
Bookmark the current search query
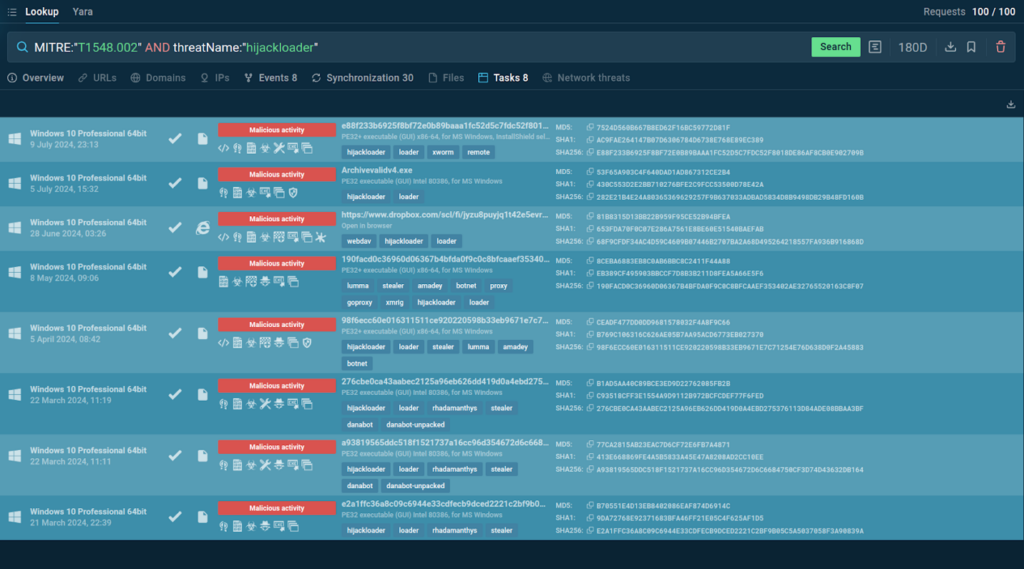click(x=971, y=47)
